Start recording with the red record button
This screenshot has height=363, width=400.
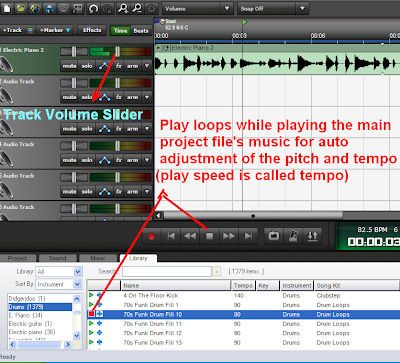coord(152,236)
